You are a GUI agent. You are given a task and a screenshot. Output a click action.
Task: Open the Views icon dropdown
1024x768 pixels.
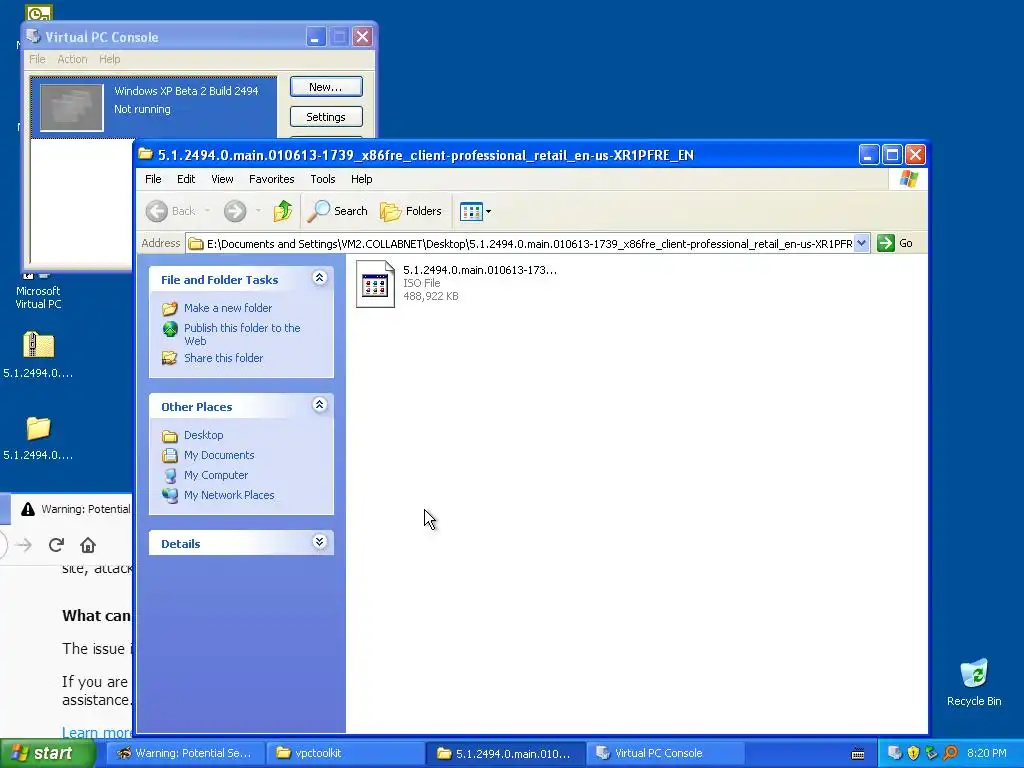pos(475,211)
